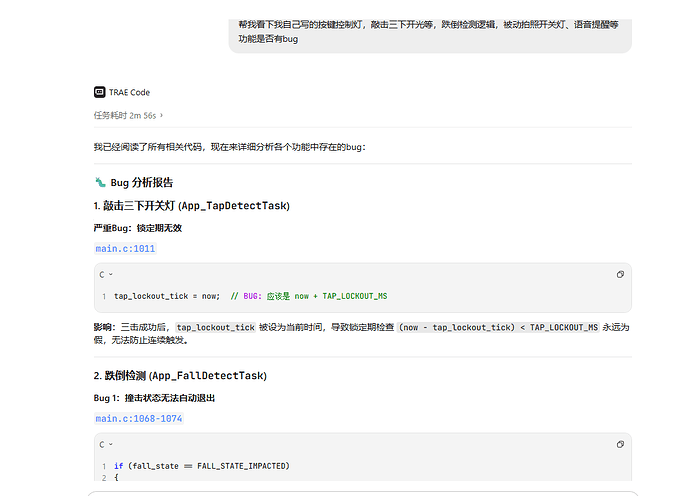
Task: Click the bug icon beside Bug 分析报告
Action: point(100,182)
